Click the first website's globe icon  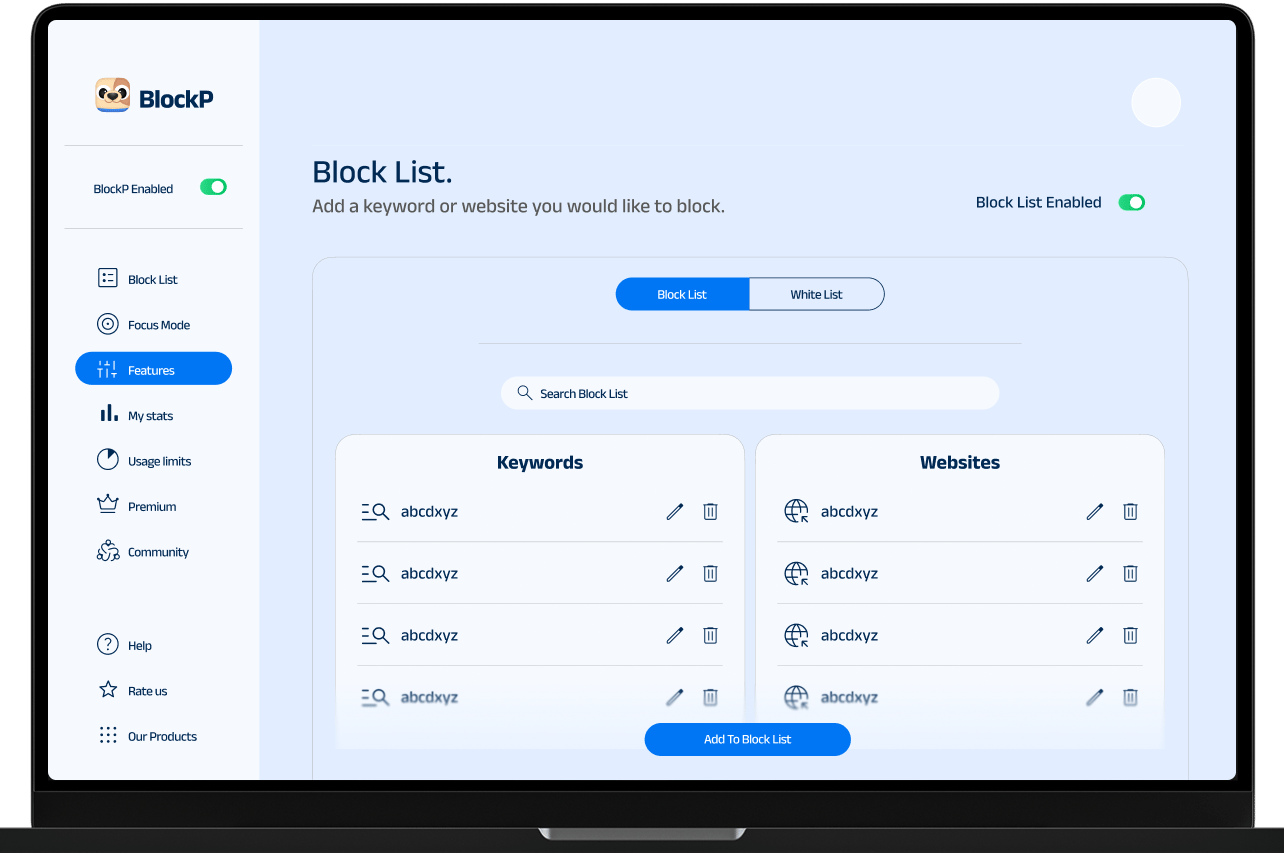[796, 511]
